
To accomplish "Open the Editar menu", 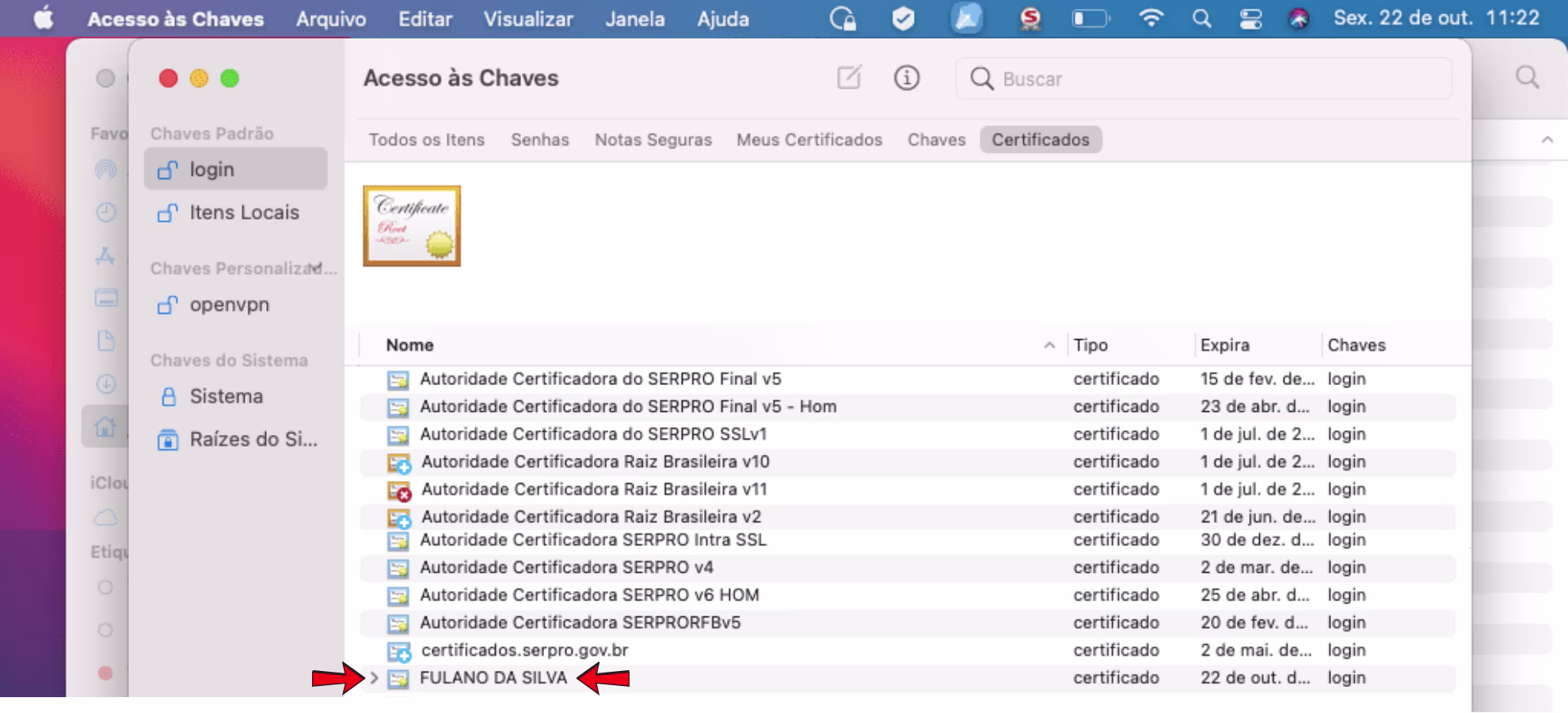I will (x=425, y=18).
